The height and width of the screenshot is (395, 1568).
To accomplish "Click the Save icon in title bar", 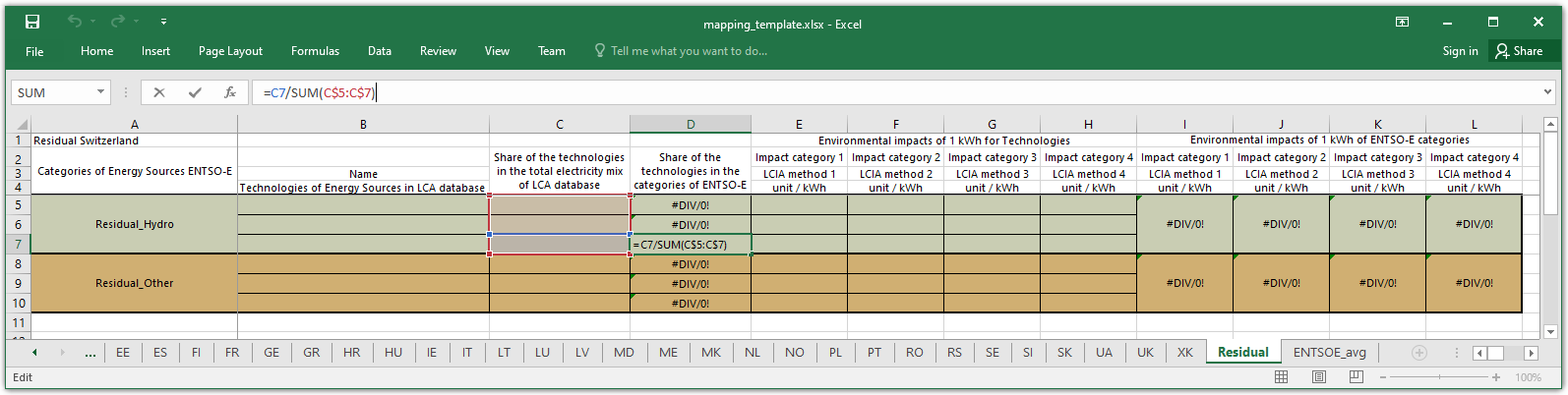I will click(32, 22).
